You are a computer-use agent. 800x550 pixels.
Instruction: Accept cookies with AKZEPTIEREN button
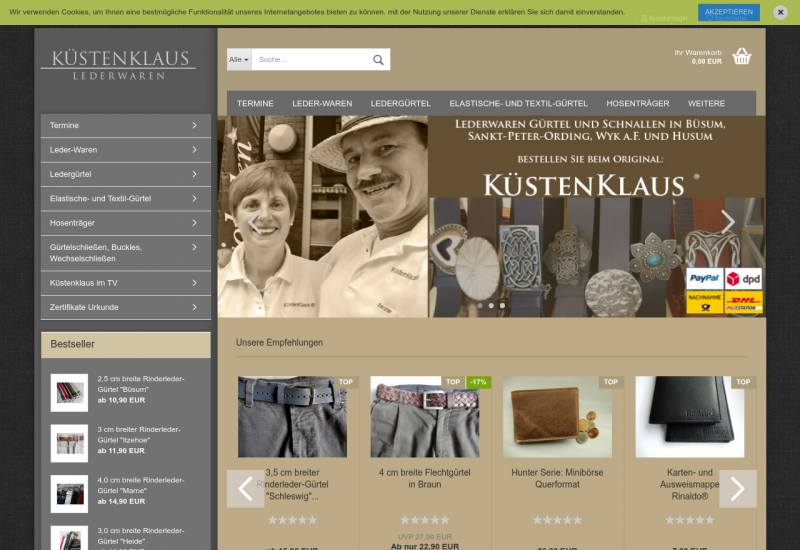click(x=728, y=12)
